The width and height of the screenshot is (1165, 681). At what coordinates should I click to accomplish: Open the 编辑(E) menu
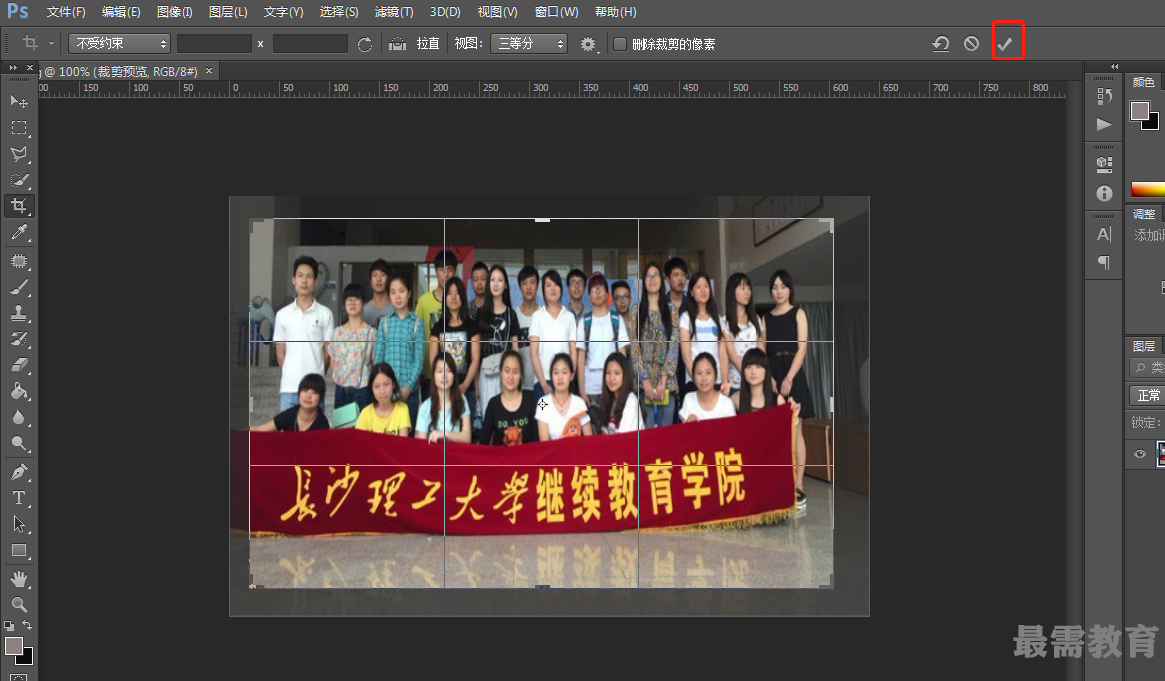[x=120, y=12]
